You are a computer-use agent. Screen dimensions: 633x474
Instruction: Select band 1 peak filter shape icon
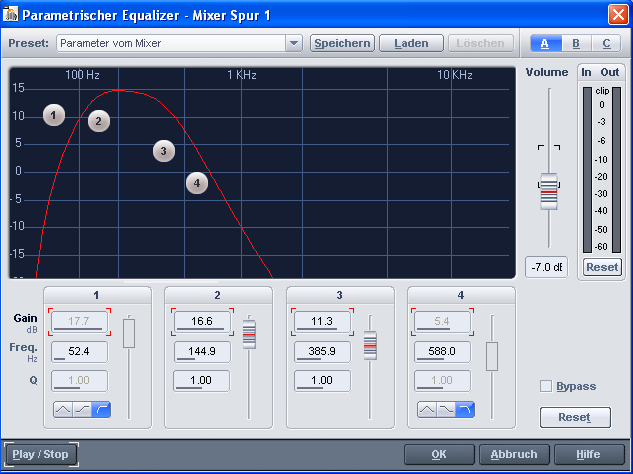tap(63, 410)
